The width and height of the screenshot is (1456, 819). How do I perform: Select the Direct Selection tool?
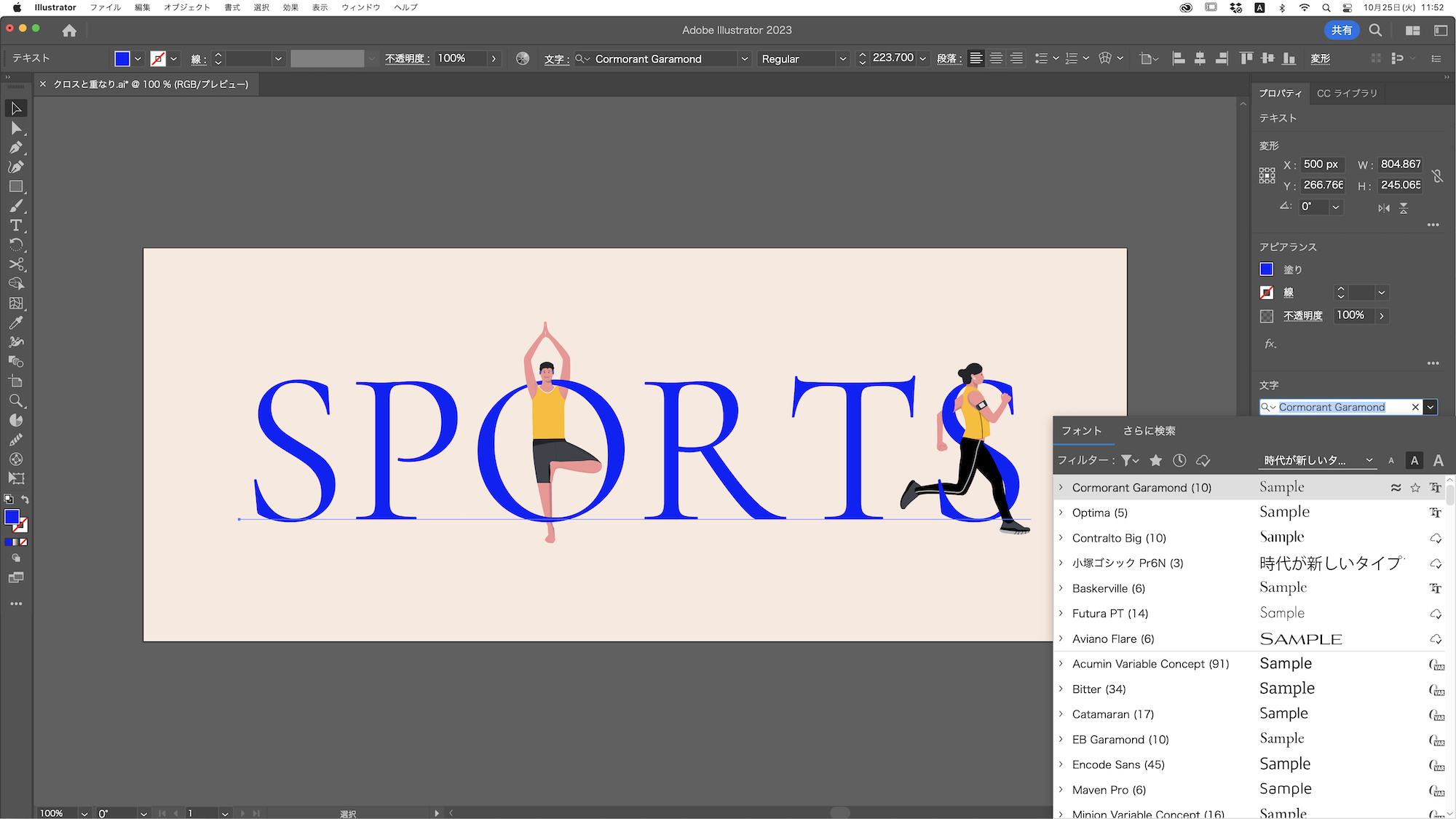pyautogui.click(x=16, y=128)
